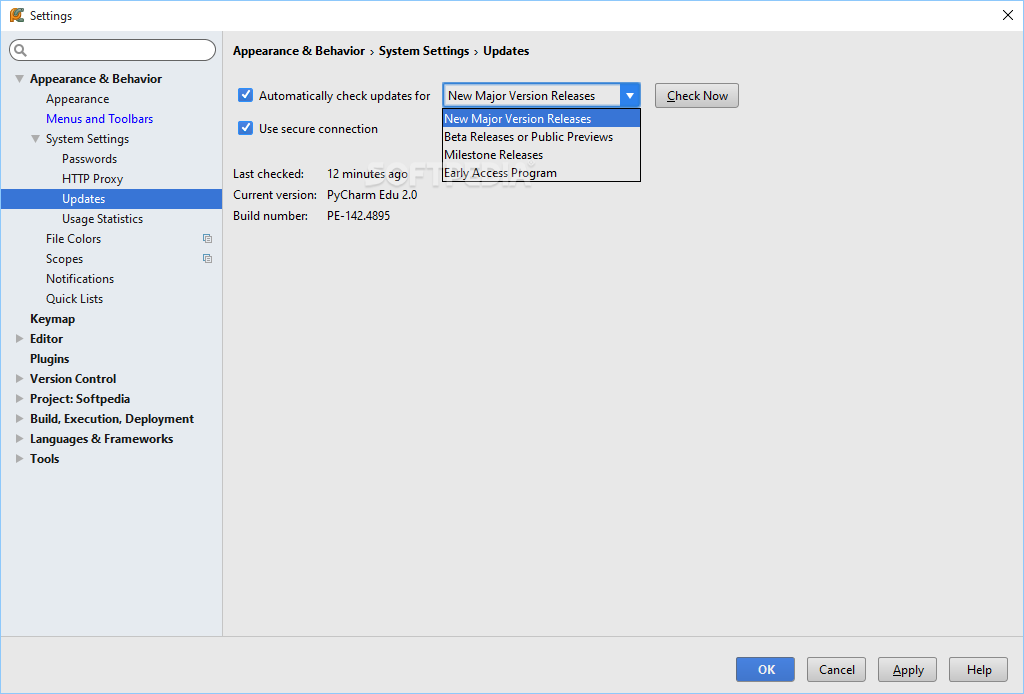This screenshot has width=1024, height=694.
Task: Click the search magnifier icon in settings
Action: coord(20,50)
